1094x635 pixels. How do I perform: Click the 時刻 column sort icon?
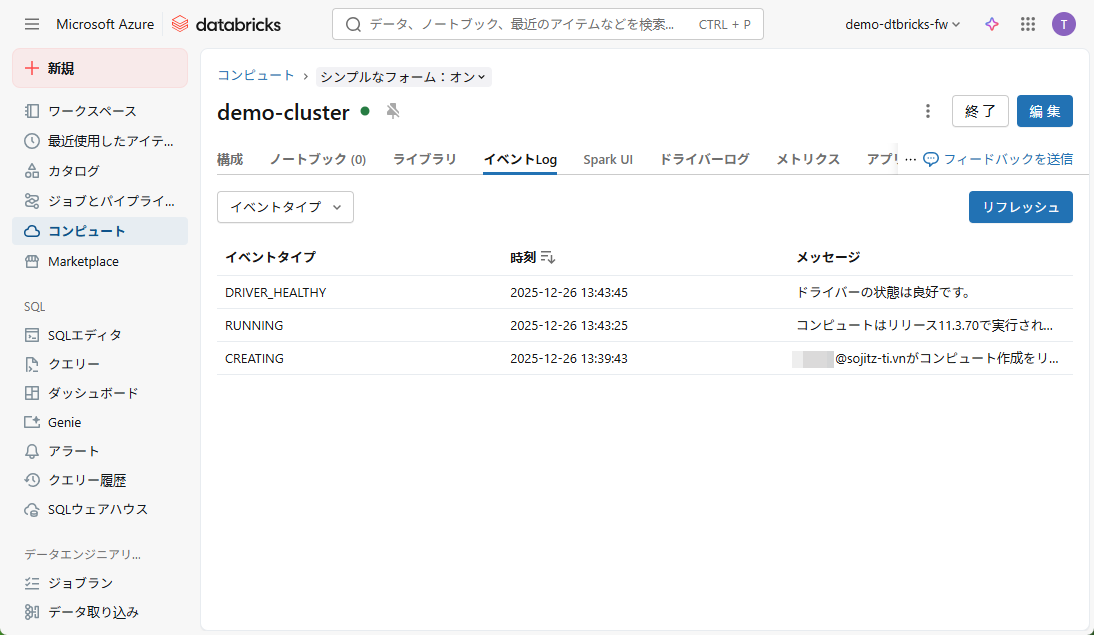point(548,258)
